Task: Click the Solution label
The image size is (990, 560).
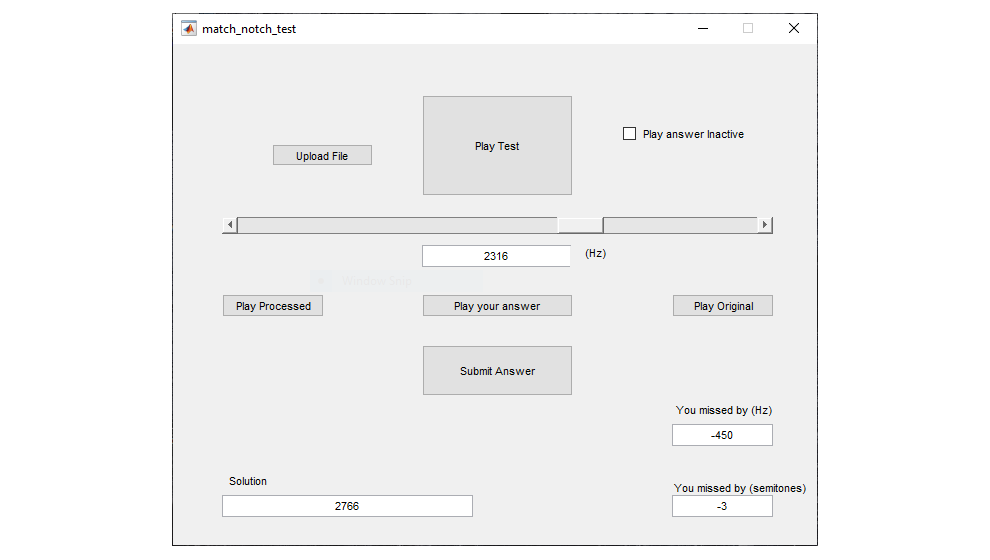Action: tap(248, 481)
